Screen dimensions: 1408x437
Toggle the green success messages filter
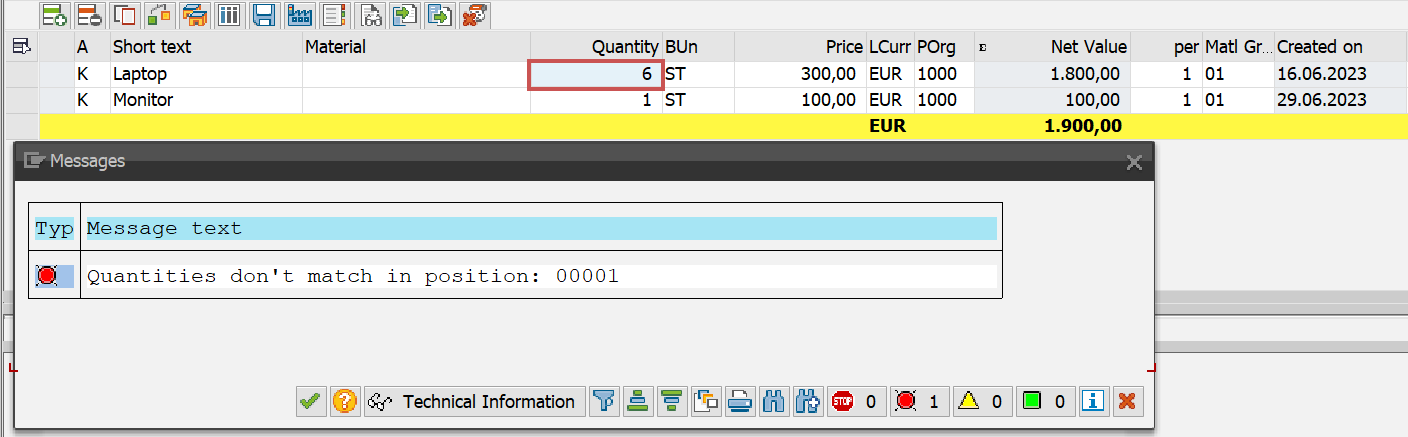click(x=1044, y=402)
